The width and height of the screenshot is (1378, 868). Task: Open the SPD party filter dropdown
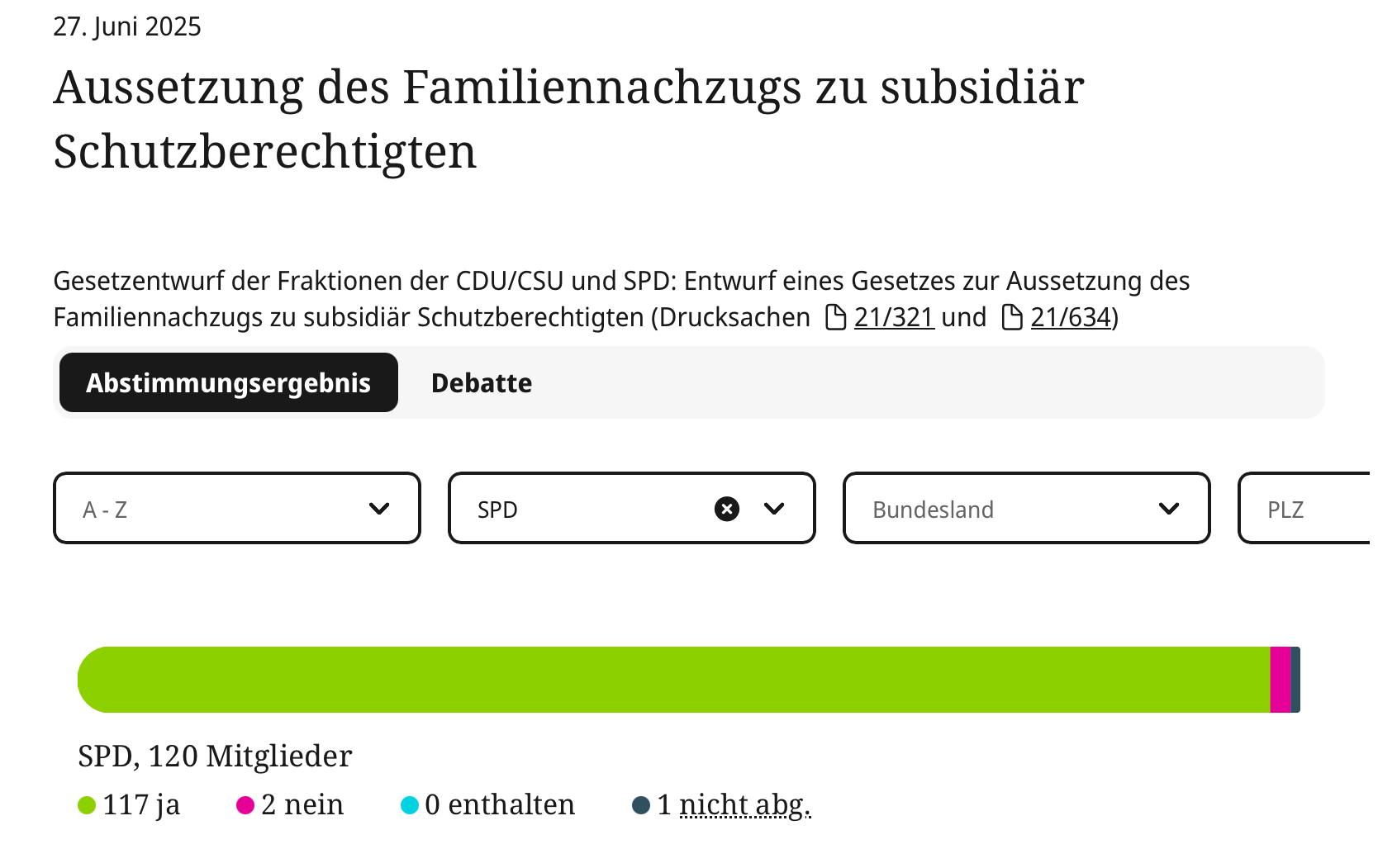632,508
